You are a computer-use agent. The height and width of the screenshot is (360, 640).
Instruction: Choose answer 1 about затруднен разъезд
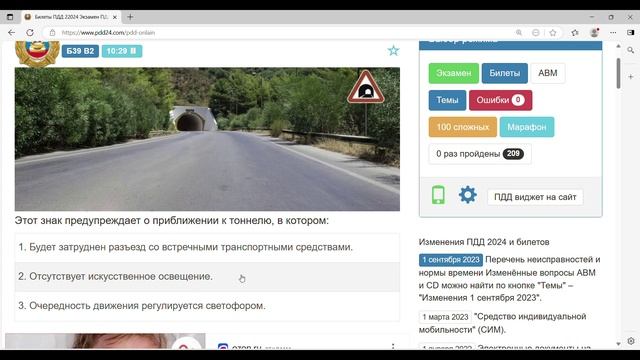[x=207, y=247]
